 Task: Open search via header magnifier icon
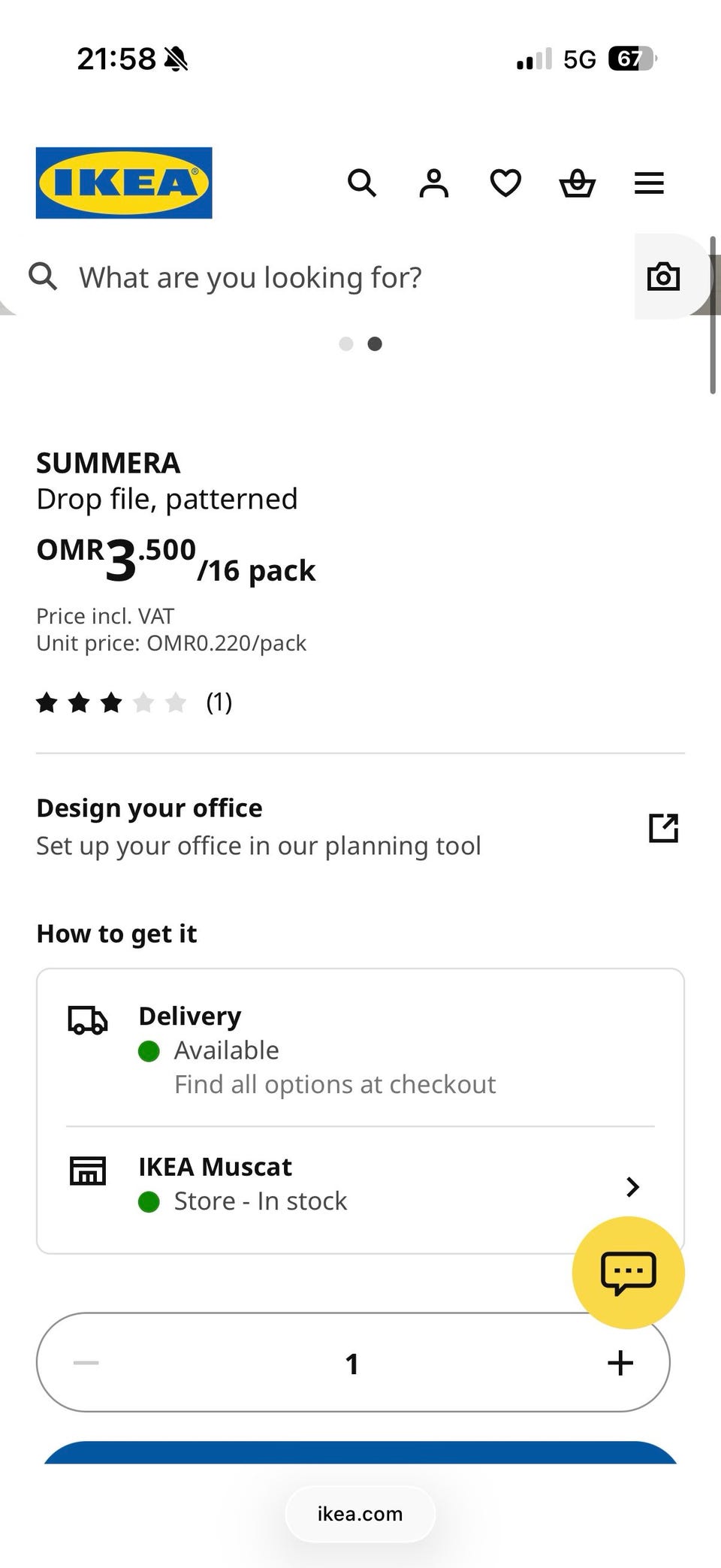click(x=361, y=183)
